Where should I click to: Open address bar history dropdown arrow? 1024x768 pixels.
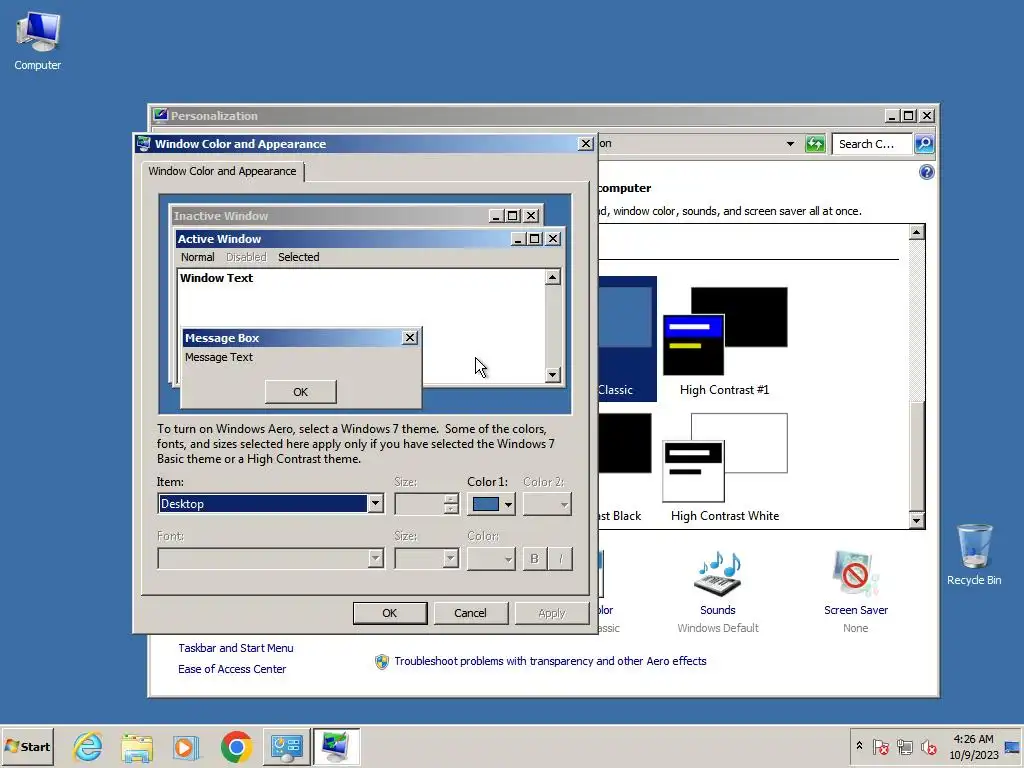[x=790, y=144]
